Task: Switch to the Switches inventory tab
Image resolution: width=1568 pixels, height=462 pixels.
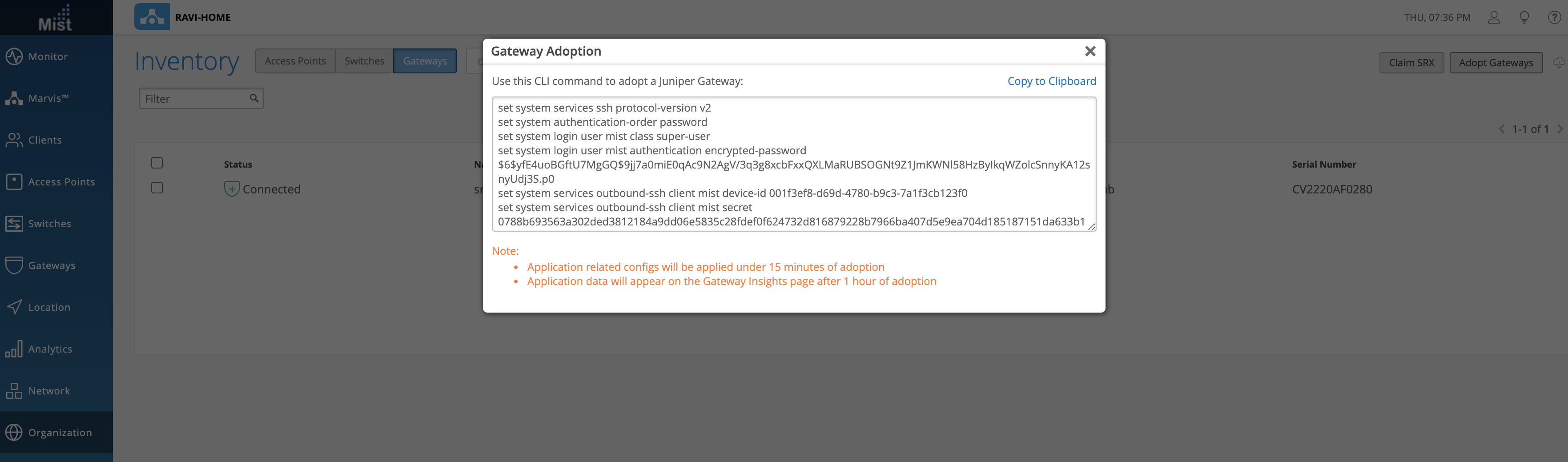Action: 364,61
